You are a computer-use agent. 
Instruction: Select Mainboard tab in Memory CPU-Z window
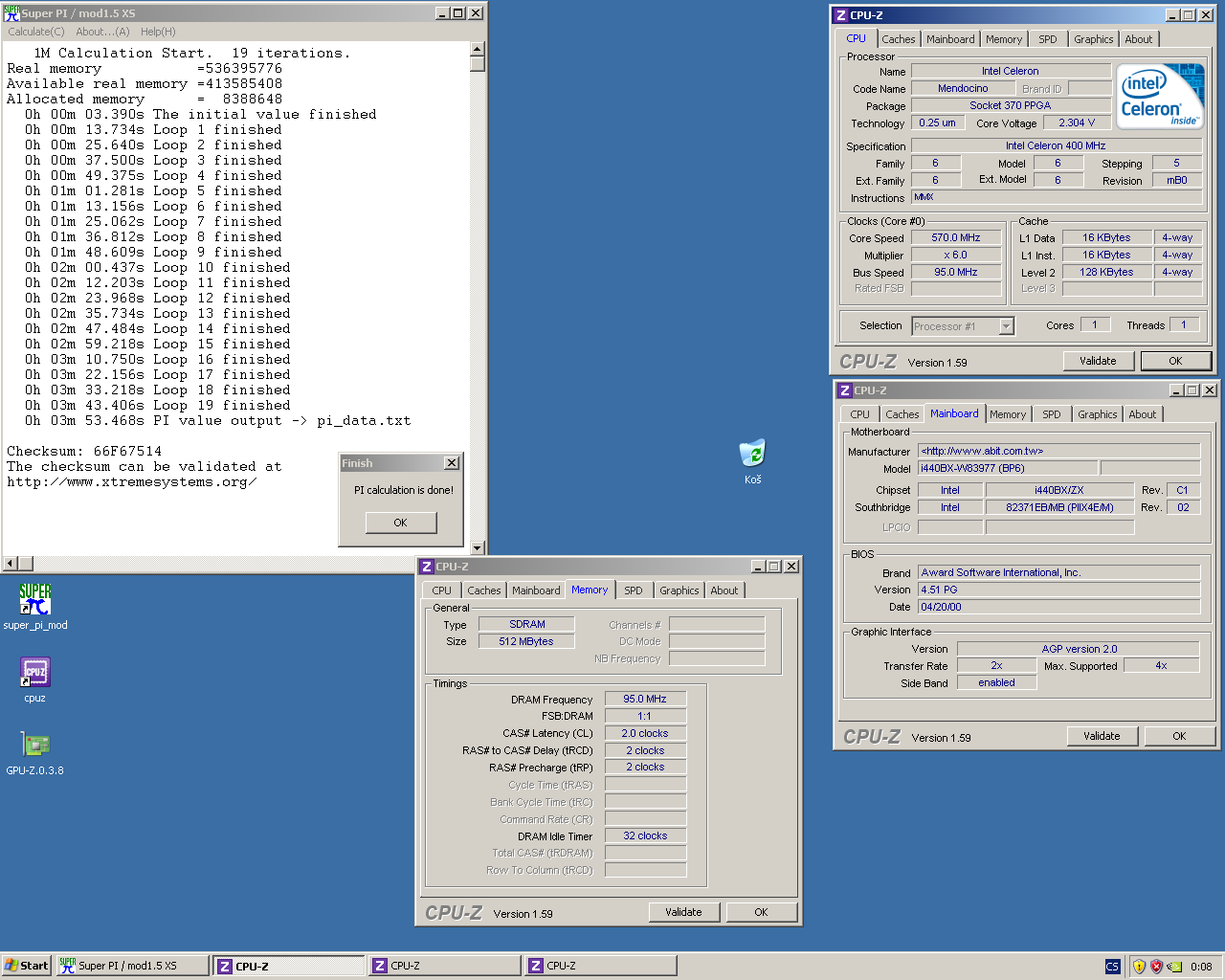point(536,590)
